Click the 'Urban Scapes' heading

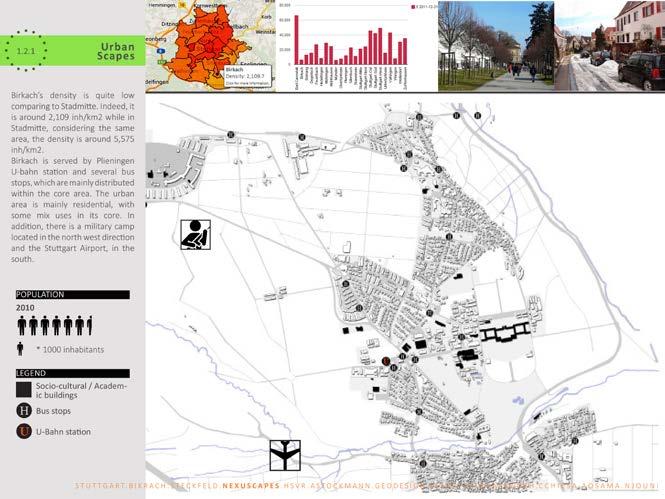115,51
